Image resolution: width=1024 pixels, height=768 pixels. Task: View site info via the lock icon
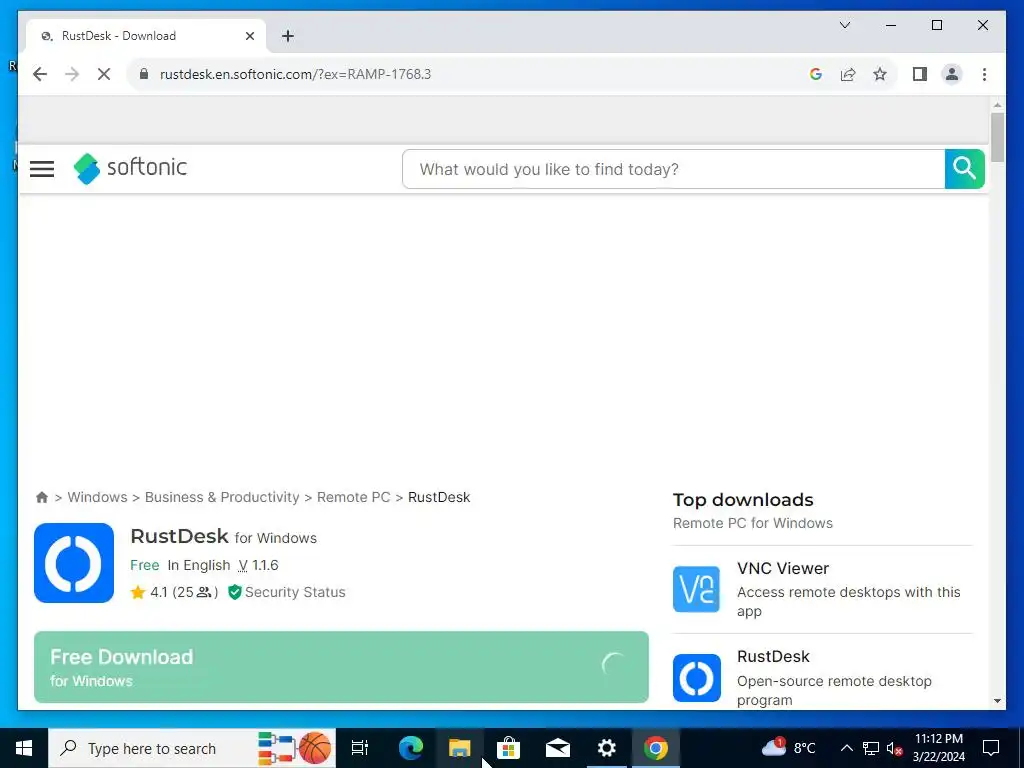144,74
